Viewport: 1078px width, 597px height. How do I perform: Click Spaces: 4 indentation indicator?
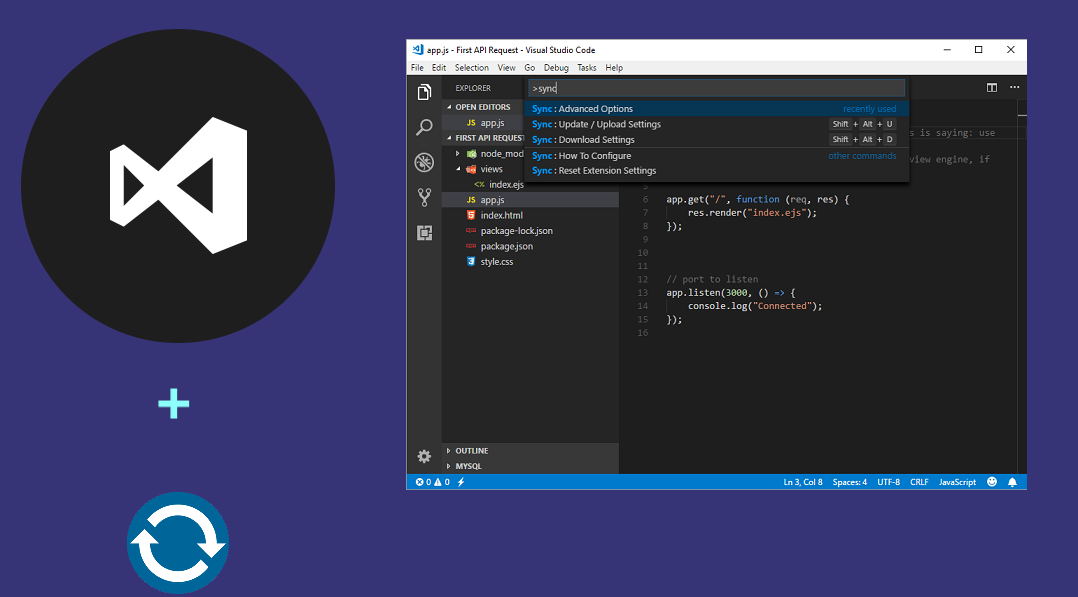[x=849, y=481]
